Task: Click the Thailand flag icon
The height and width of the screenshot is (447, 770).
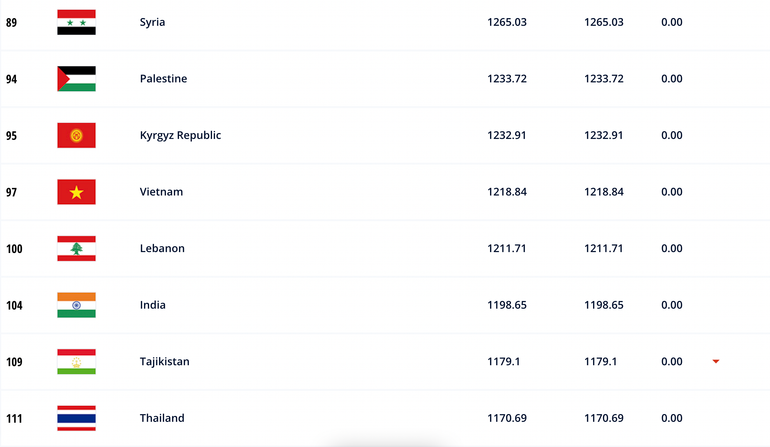Action: [76, 418]
